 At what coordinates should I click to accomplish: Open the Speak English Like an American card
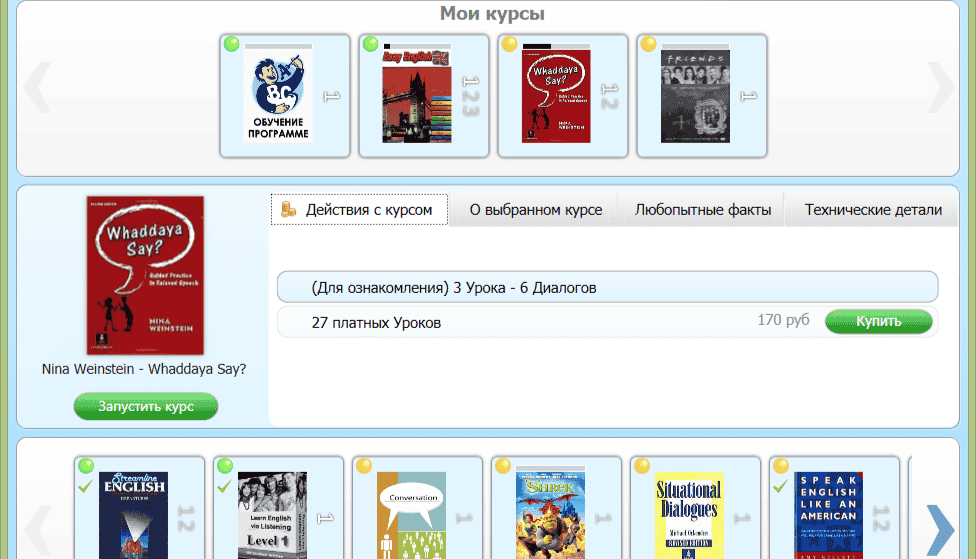click(834, 508)
